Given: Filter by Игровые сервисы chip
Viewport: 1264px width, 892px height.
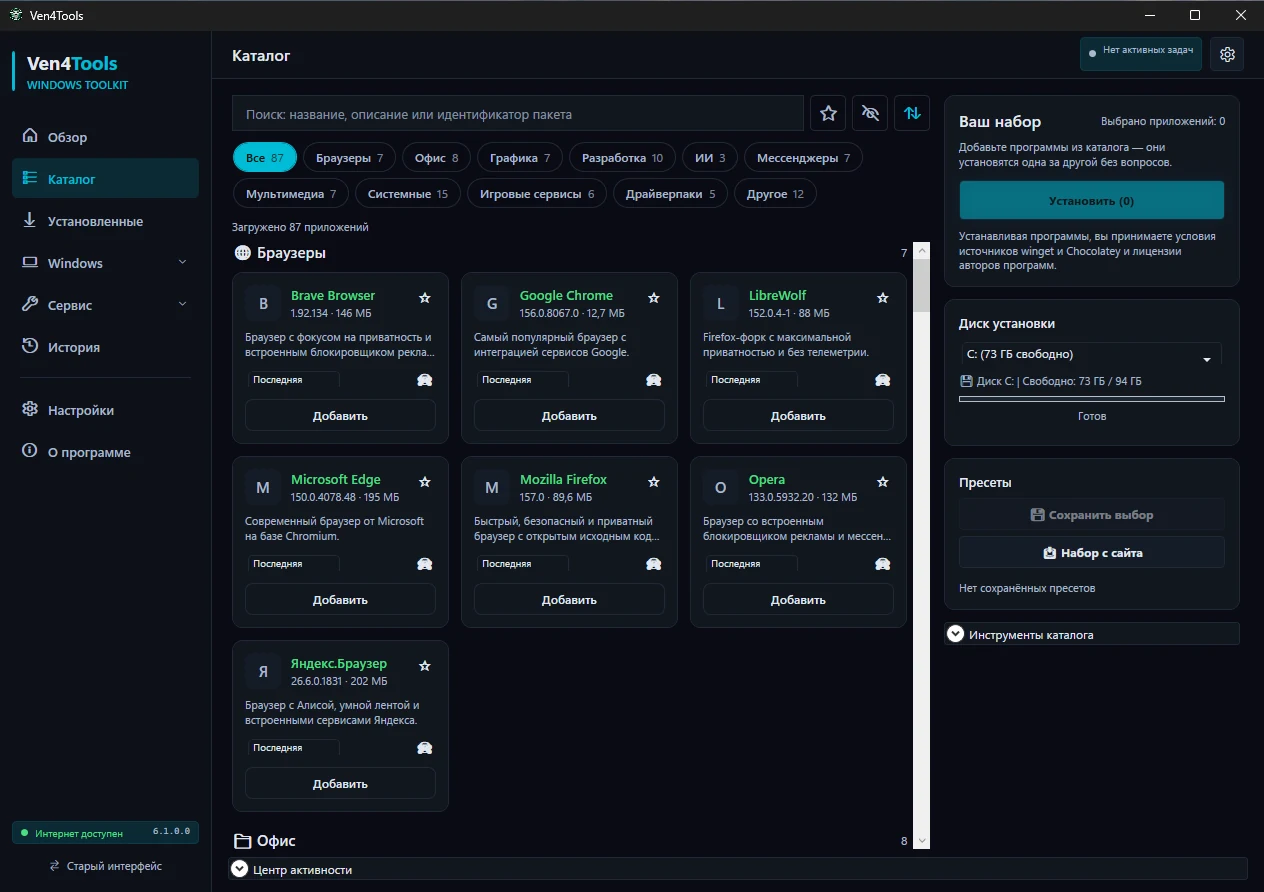Looking at the screenshot, I should (537, 194).
